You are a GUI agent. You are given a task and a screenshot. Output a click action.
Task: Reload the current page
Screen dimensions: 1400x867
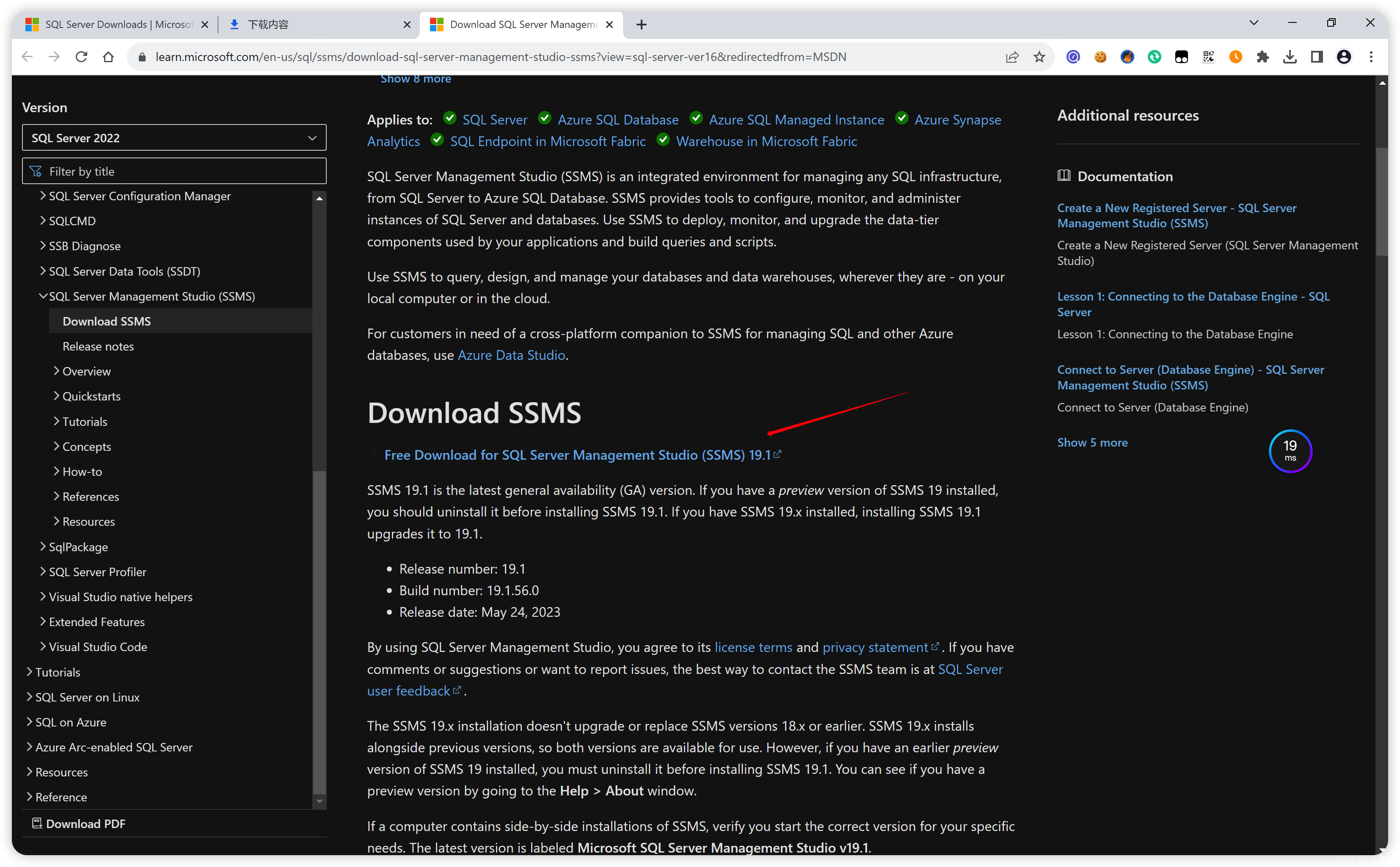[x=81, y=57]
